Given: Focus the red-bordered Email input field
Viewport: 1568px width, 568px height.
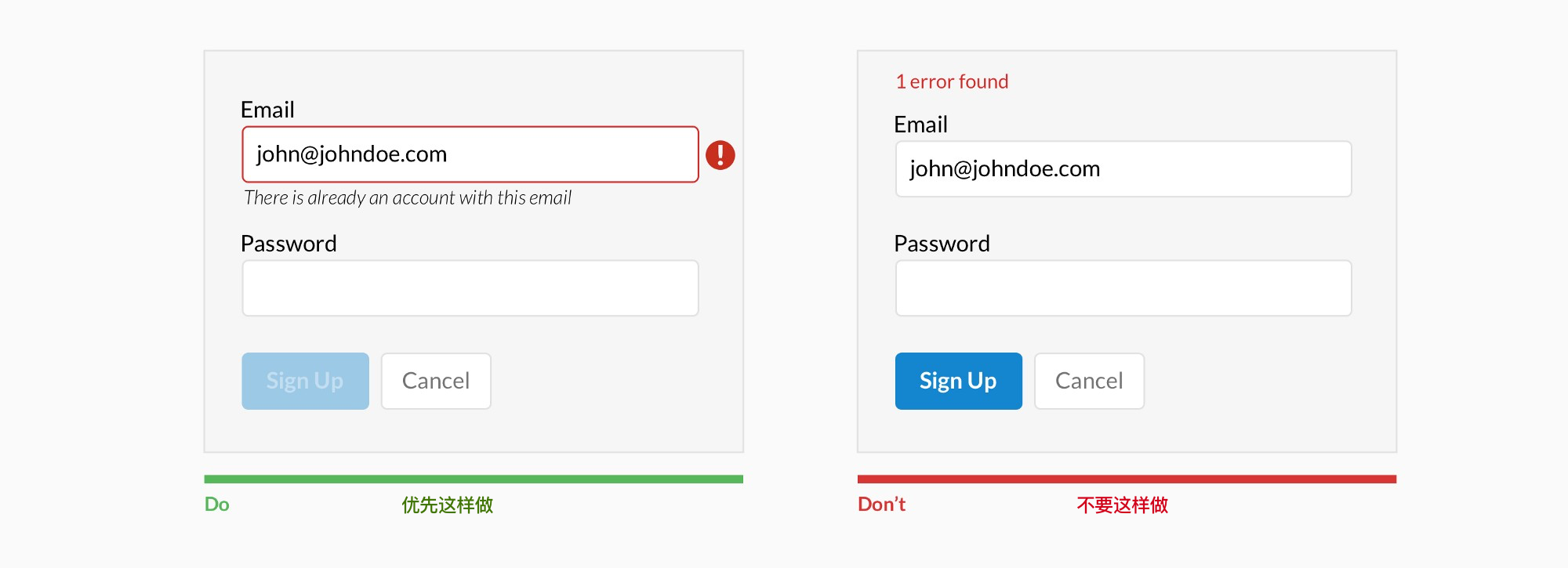Looking at the screenshot, I should 470,154.
